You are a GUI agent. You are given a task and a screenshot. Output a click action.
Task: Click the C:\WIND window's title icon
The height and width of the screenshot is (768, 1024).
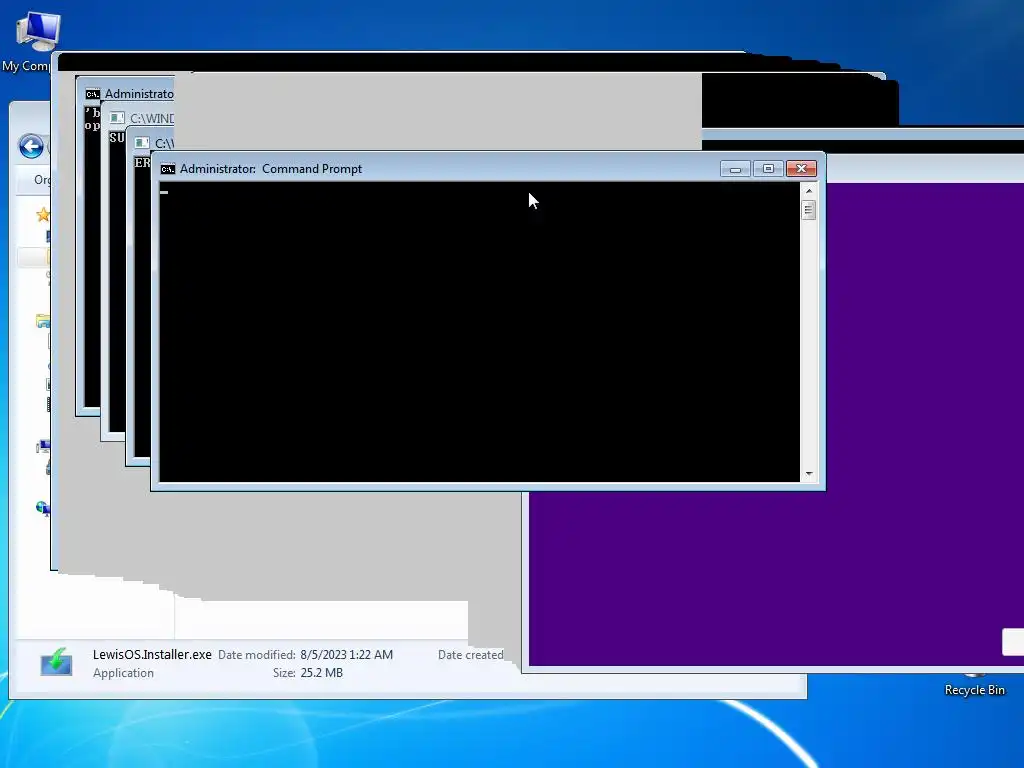pos(118,118)
